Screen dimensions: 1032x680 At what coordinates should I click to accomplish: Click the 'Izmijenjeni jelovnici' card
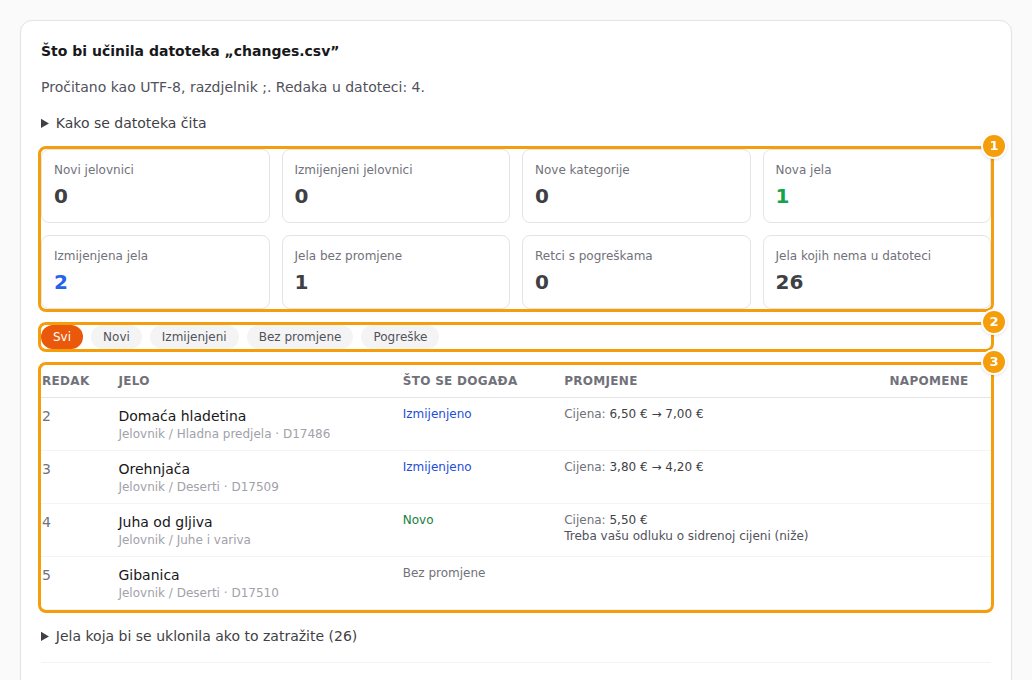tap(396, 186)
